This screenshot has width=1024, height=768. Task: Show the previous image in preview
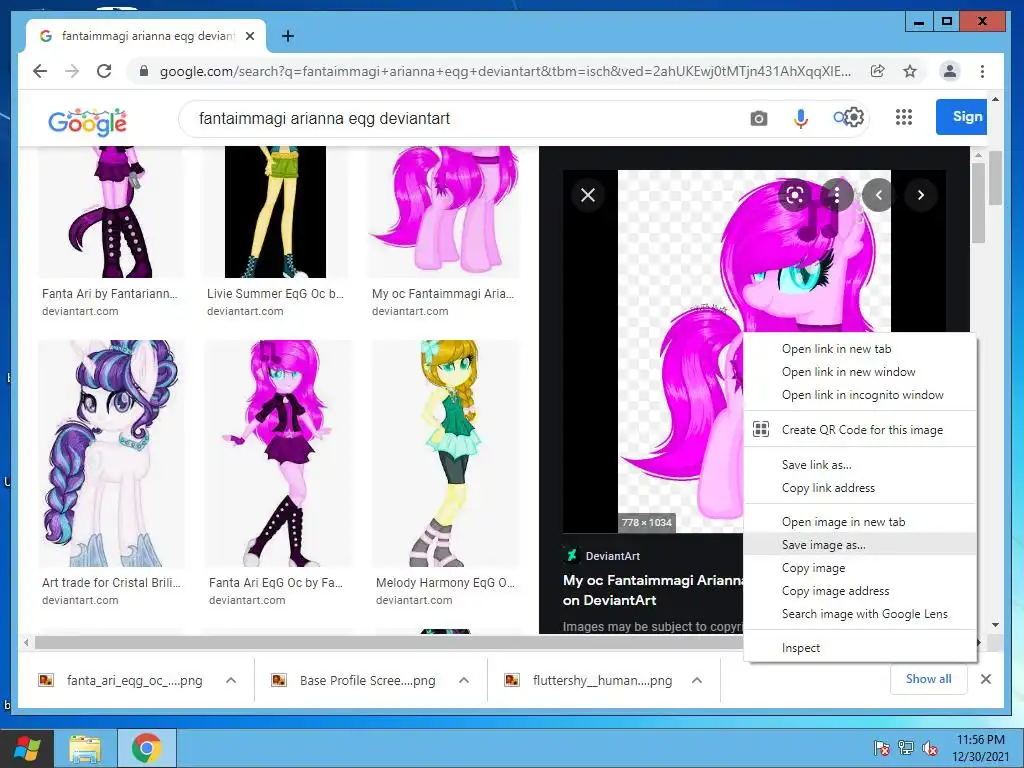878,195
